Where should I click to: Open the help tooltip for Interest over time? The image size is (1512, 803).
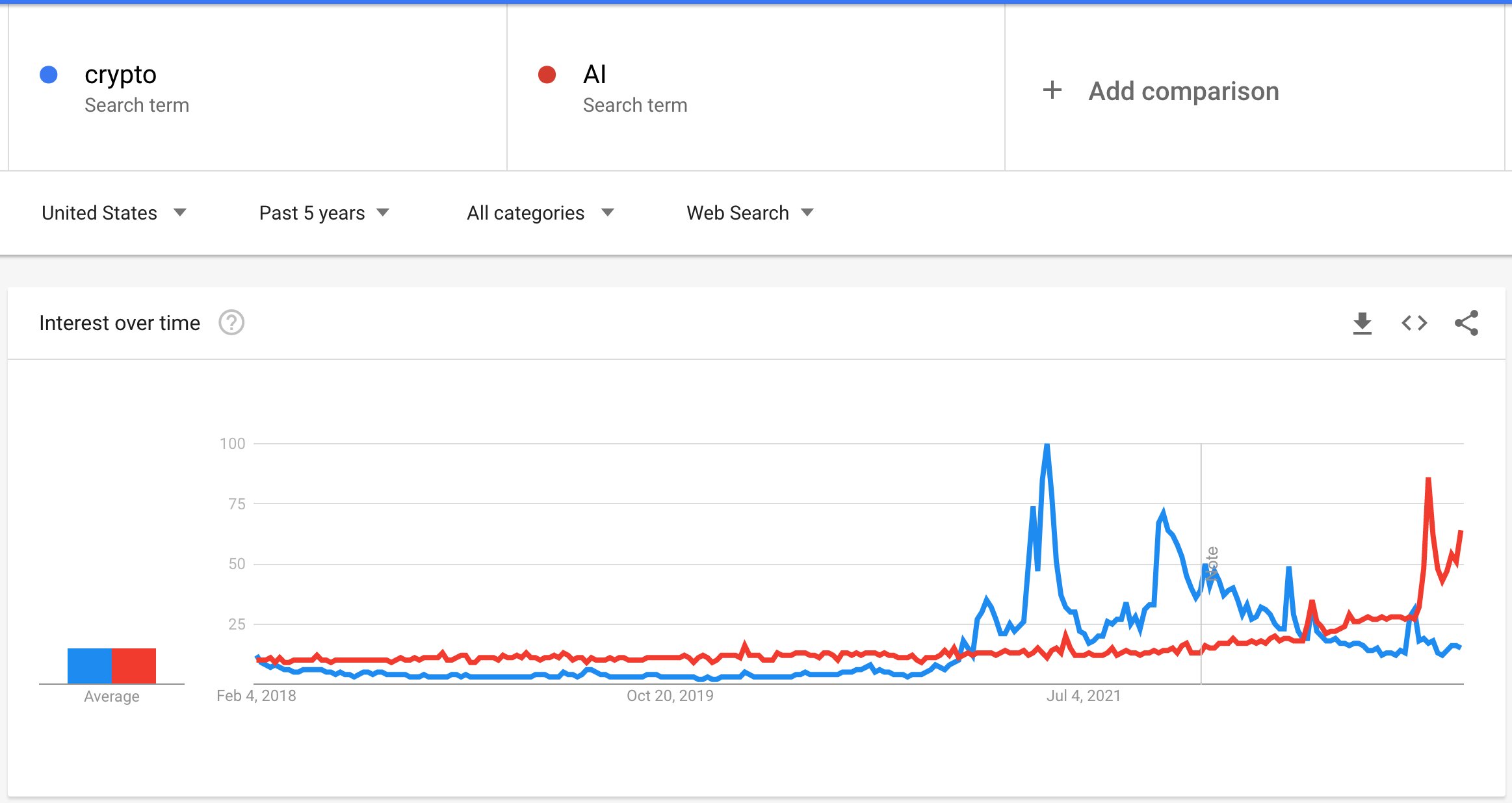231,322
